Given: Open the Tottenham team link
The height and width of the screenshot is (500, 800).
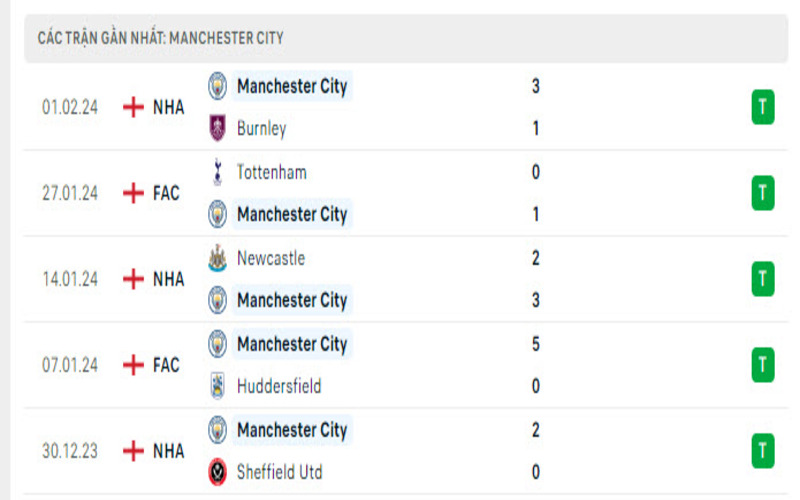Looking at the screenshot, I should click(x=271, y=172).
